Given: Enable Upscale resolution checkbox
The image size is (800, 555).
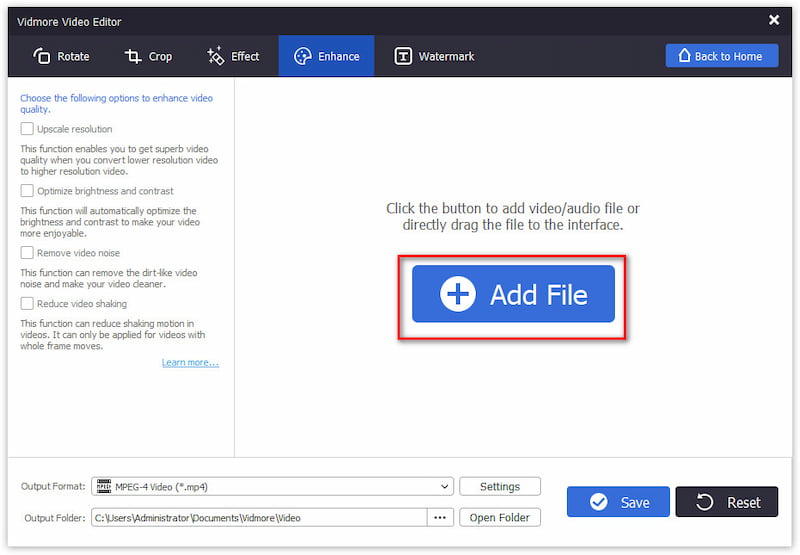Looking at the screenshot, I should click(27, 129).
